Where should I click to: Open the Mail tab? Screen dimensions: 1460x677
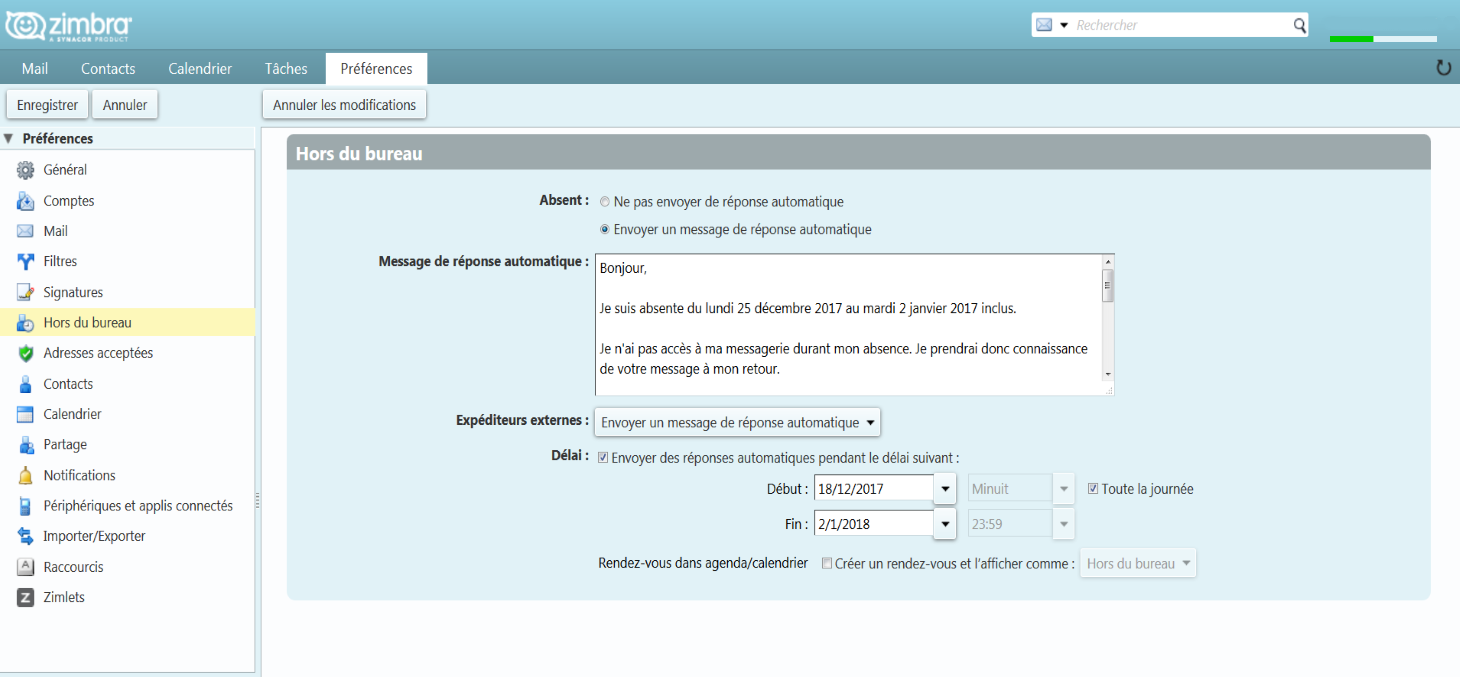point(35,69)
